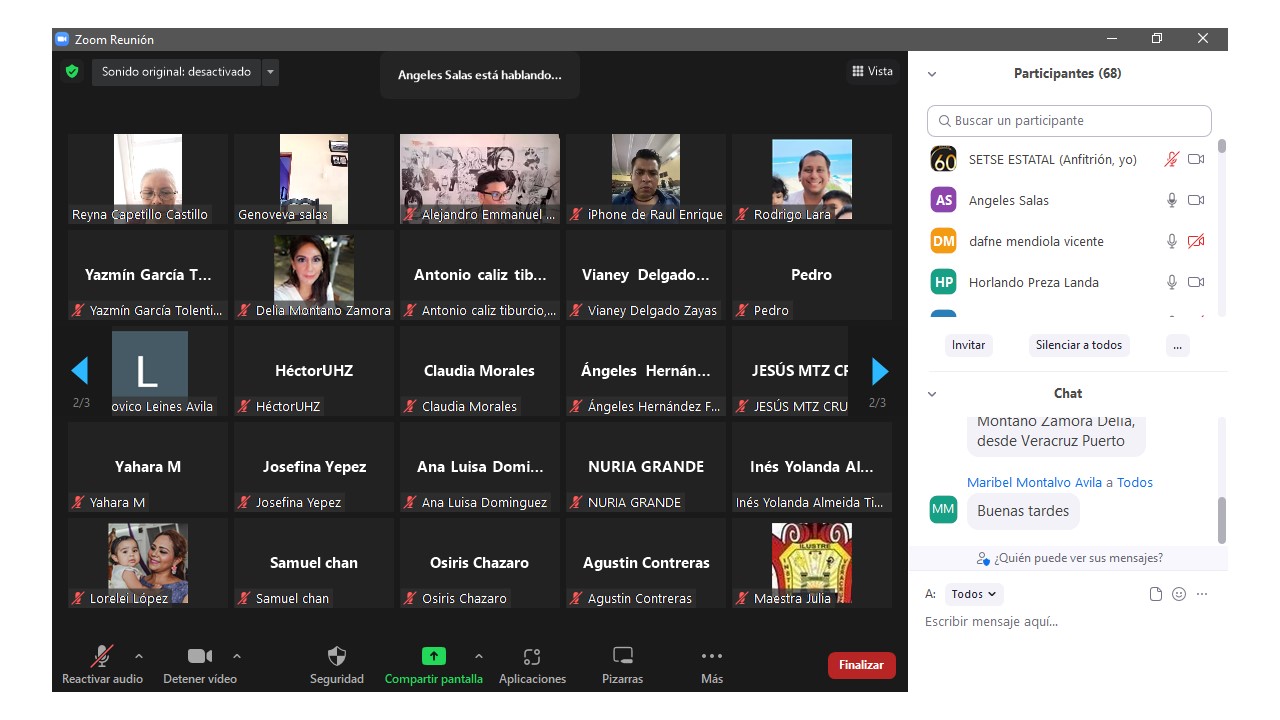This screenshot has height=720, width=1280.
Task: Click Maribel Montalvo Avila sender name
Action: click(1034, 482)
